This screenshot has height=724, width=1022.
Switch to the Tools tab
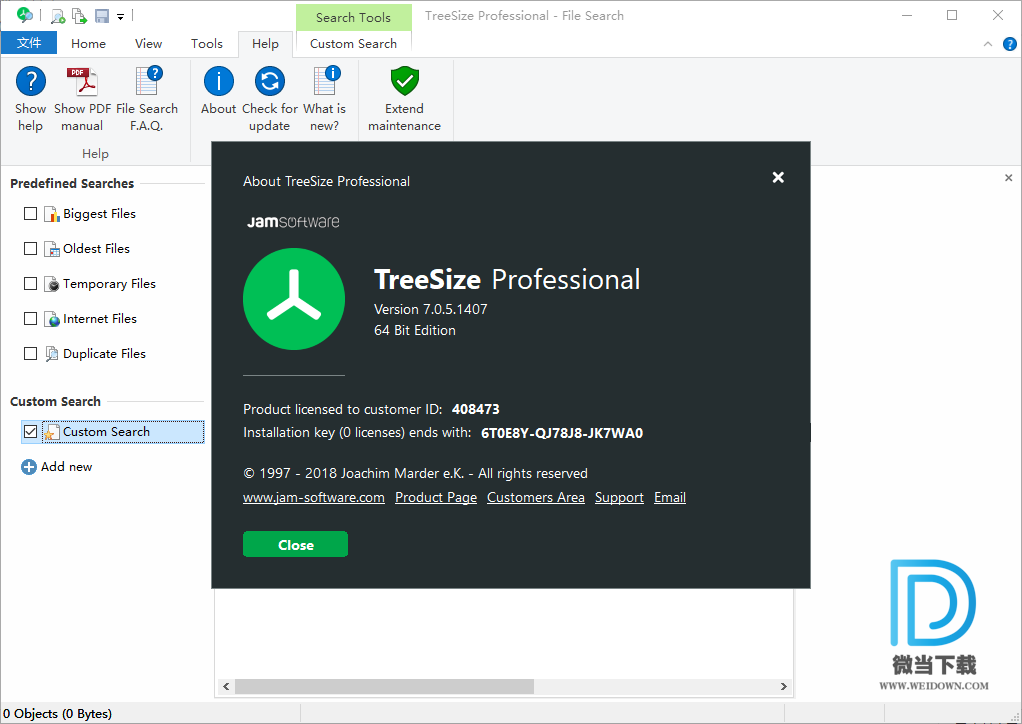click(x=207, y=44)
